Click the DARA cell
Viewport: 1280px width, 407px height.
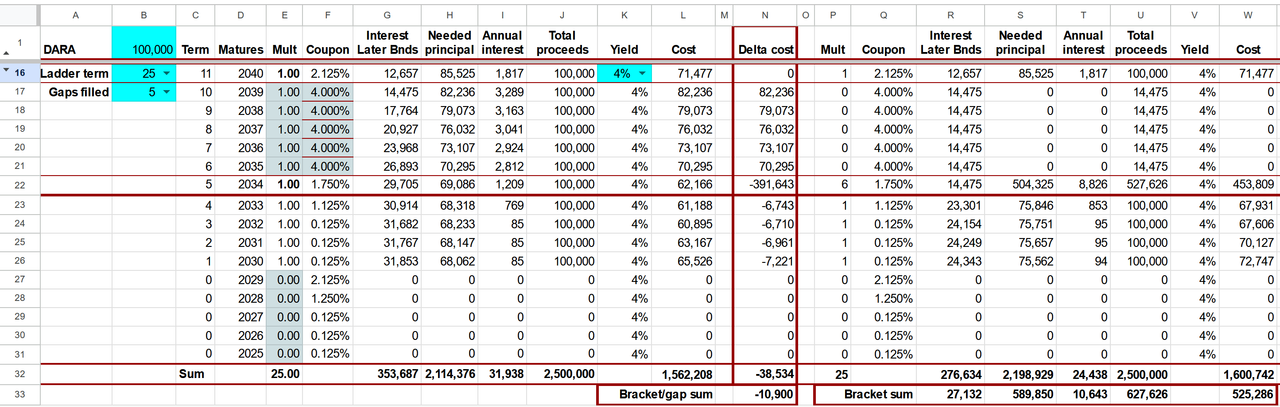tap(76, 43)
